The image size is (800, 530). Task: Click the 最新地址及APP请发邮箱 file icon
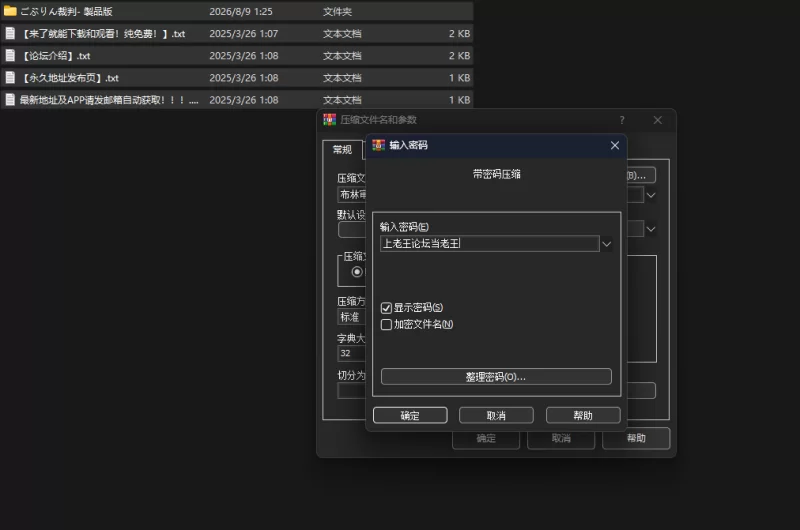click(x=10, y=99)
